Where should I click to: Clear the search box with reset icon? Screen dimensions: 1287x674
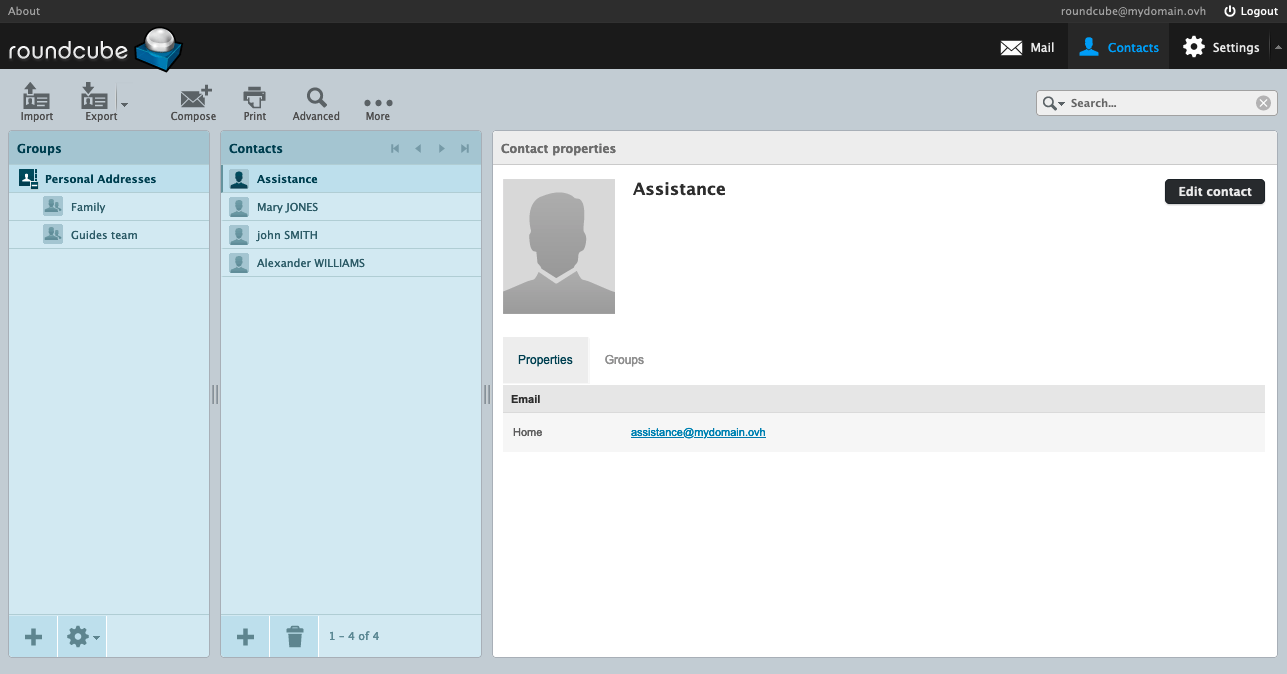click(x=1263, y=103)
